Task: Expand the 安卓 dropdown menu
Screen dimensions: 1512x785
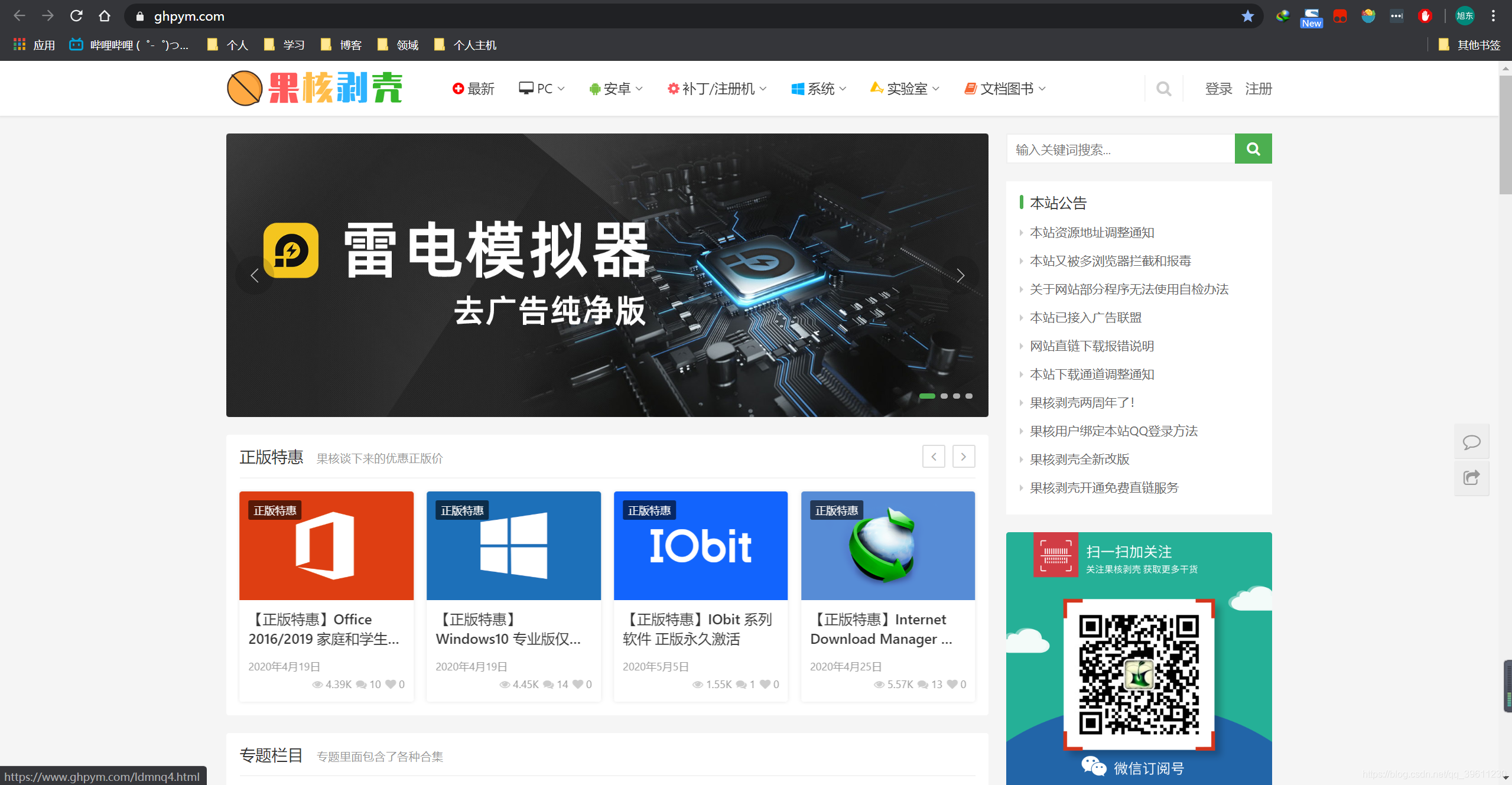Action: [x=614, y=89]
